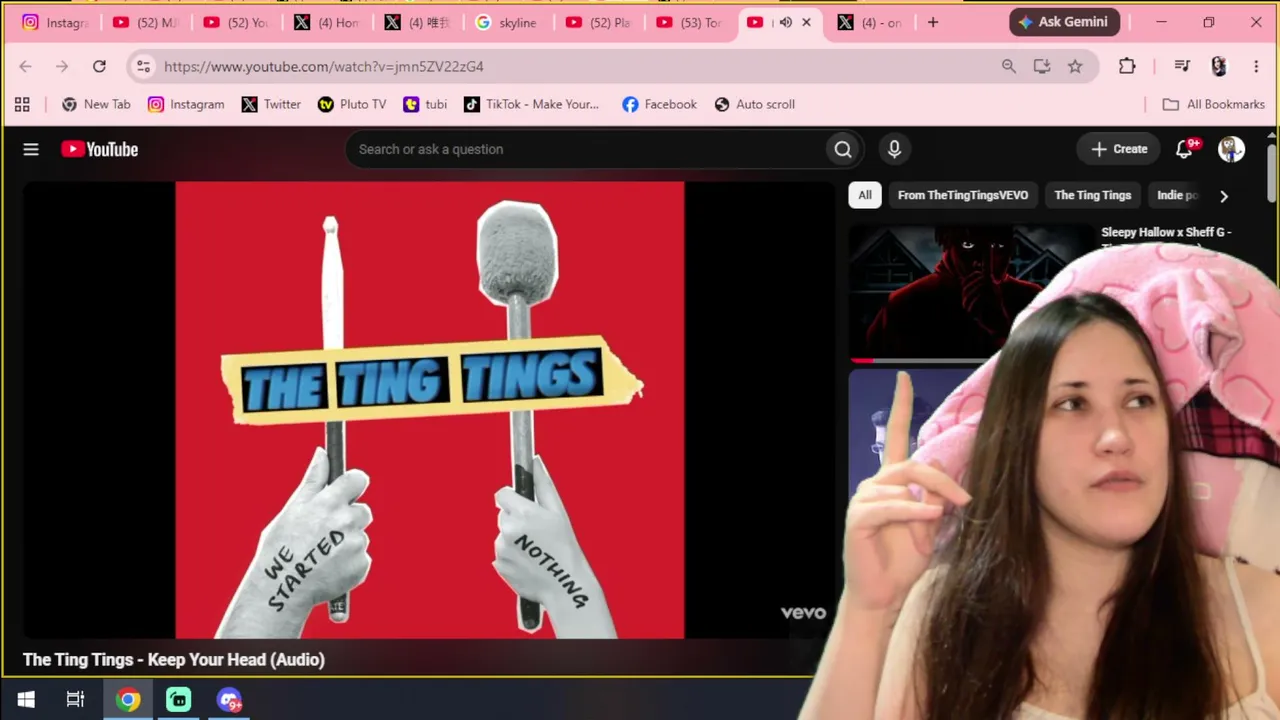
Task: Switch to the (52) MJ YouTube tab
Action: click(146, 22)
